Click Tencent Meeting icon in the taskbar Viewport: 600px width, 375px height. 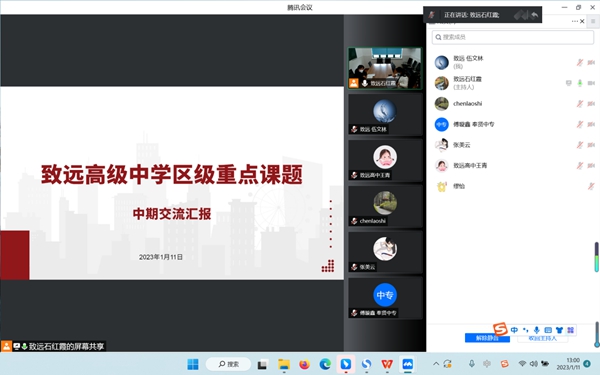(x=408, y=364)
